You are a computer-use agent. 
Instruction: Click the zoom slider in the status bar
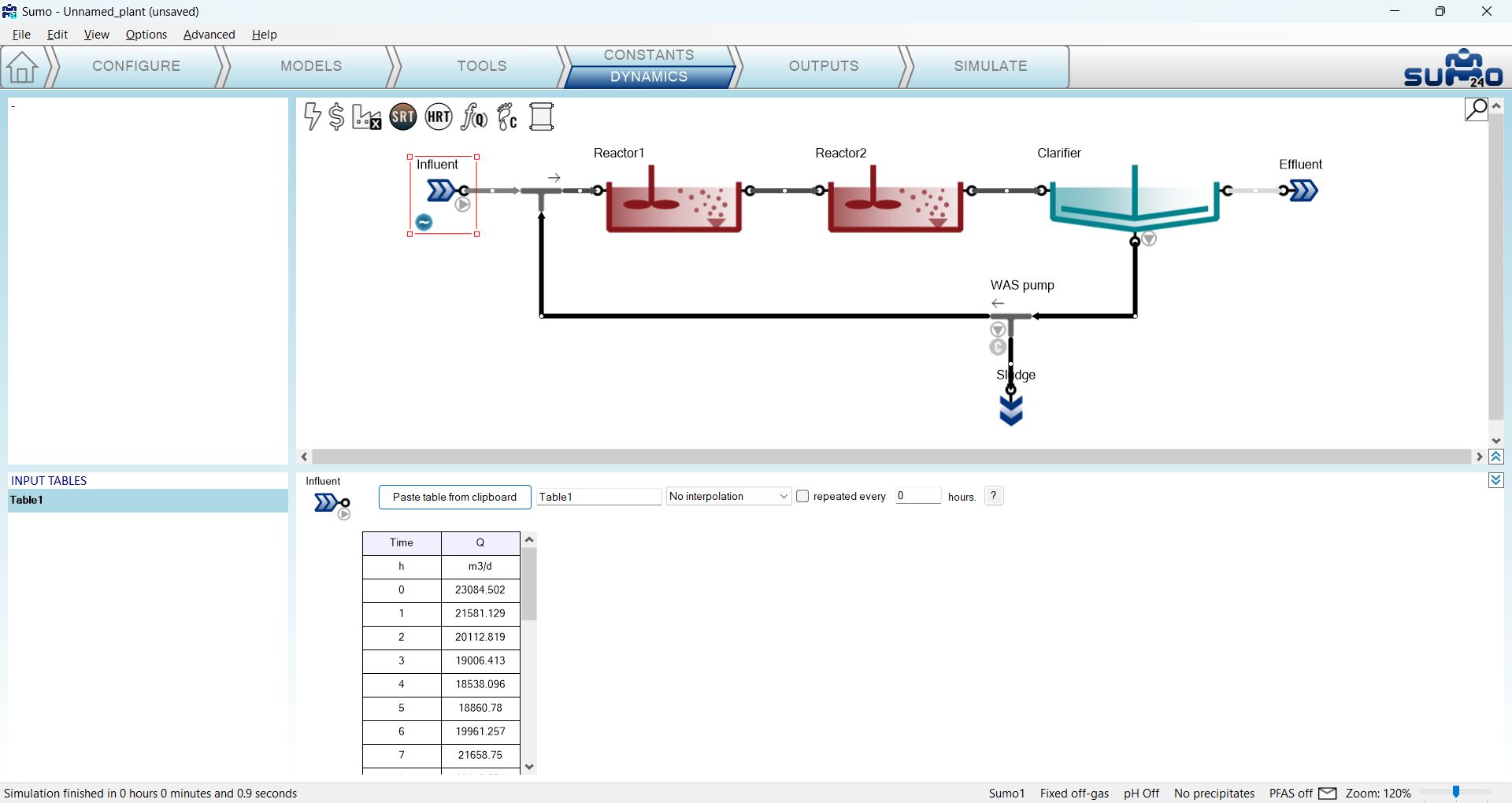pos(1455,793)
